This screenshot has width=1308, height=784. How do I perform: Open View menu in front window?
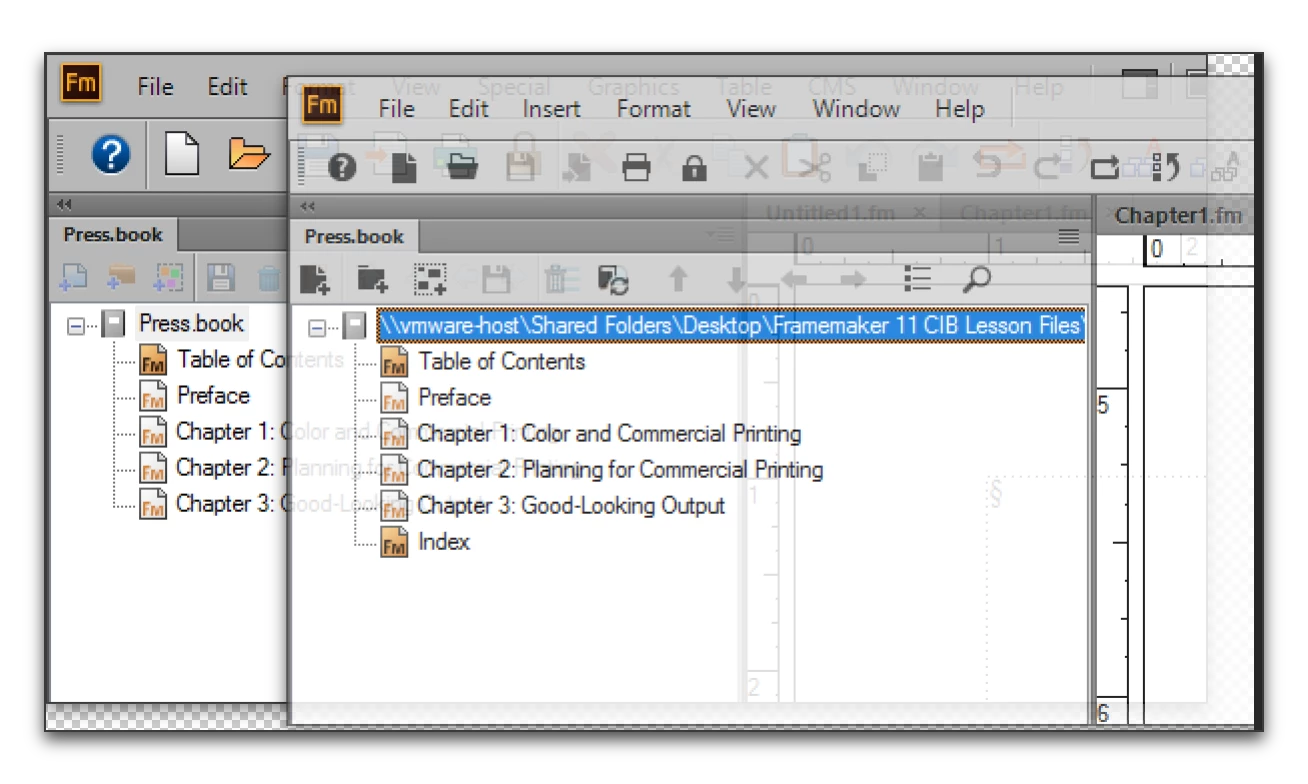pos(751,109)
